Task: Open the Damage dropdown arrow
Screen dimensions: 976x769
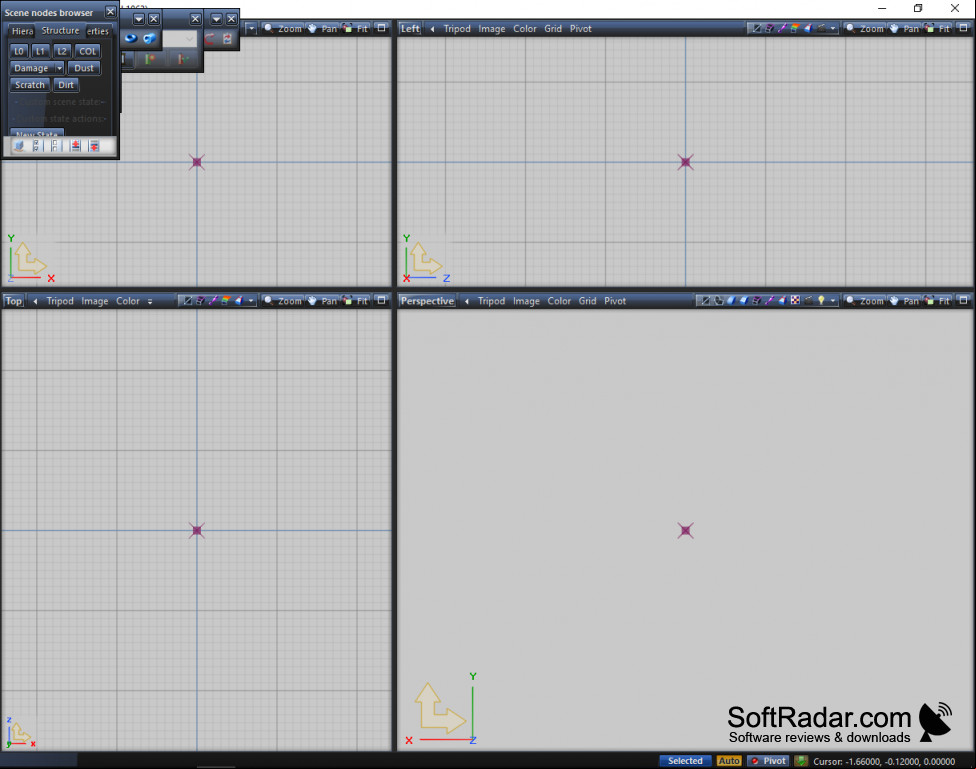Action: pos(59,68)
